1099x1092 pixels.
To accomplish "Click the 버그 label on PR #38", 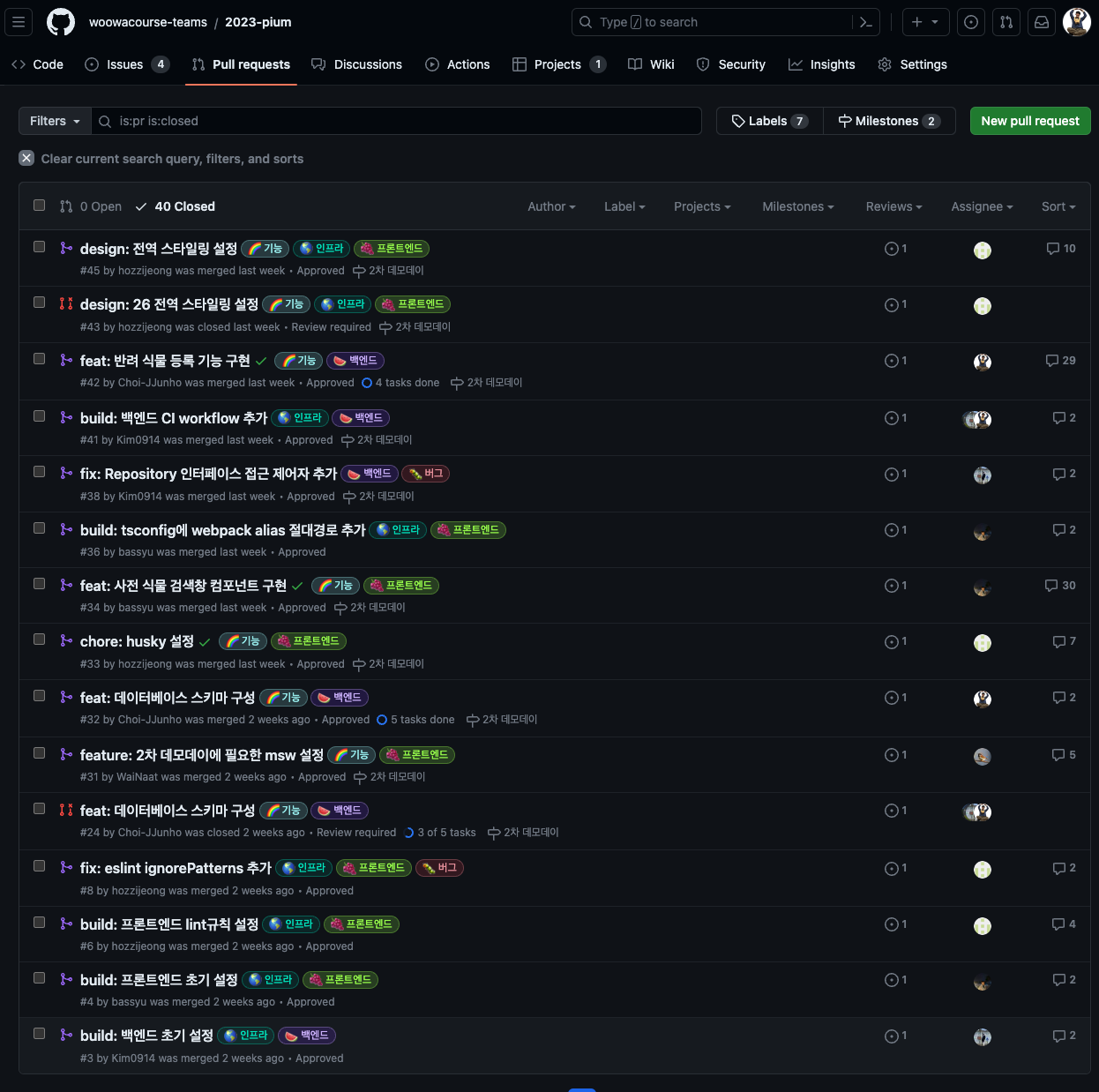I will pos(426,474).
